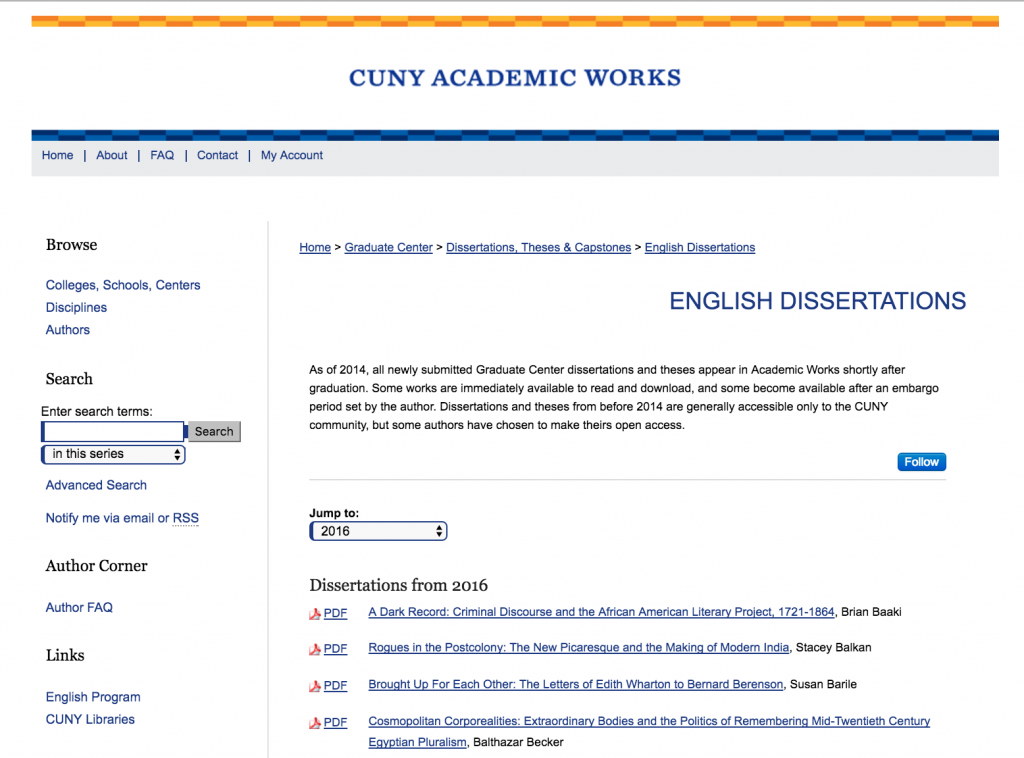Click Graduate Center in the breadcrumb

click(x=389, y=247)
